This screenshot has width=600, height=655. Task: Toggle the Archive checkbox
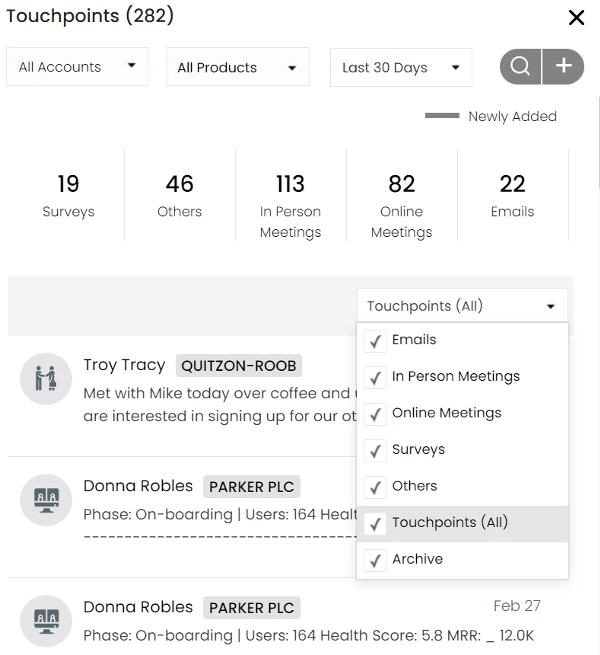[x=375, y=561]
